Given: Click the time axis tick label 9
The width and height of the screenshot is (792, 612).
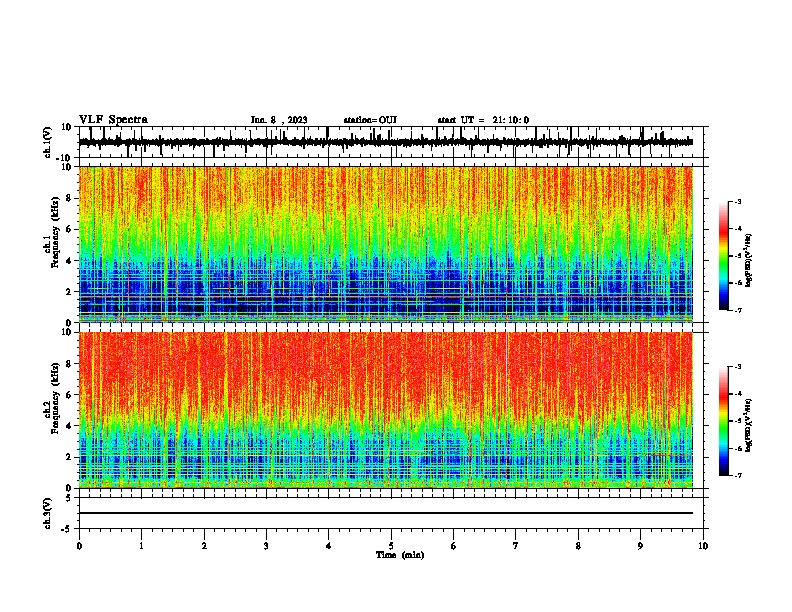Looking at the screenshot, I should (x=640, y=546).
